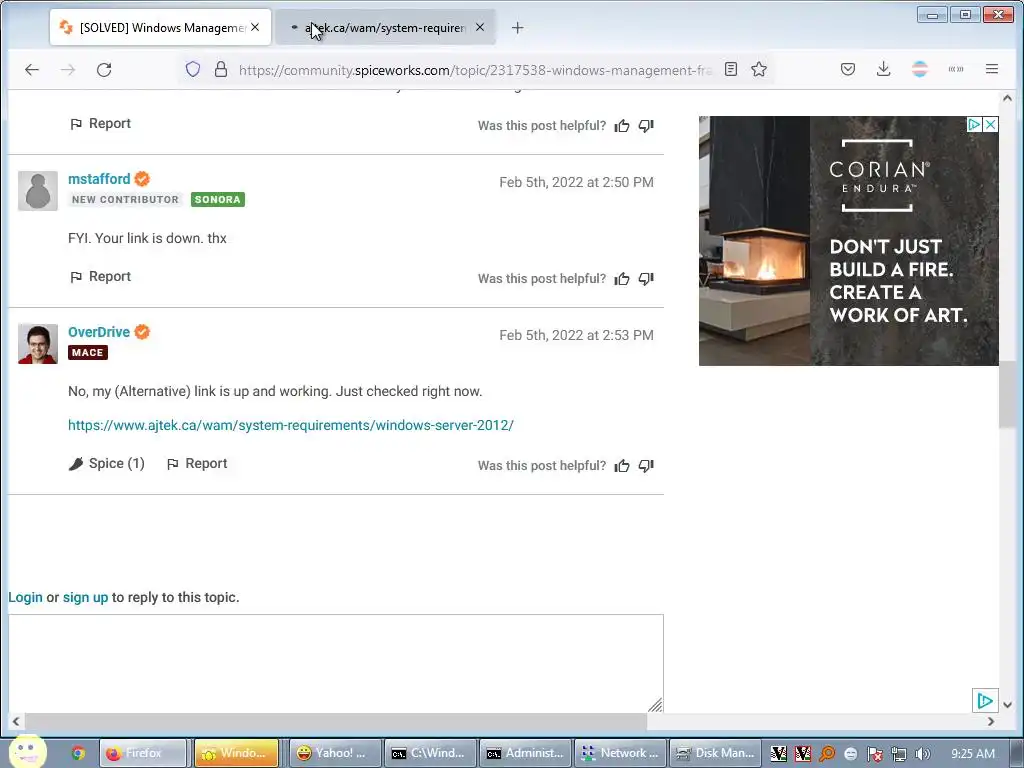The image size is (1024, 768).
Task: Switch to Yahoo! taskbar window
Action: [334, 753]
